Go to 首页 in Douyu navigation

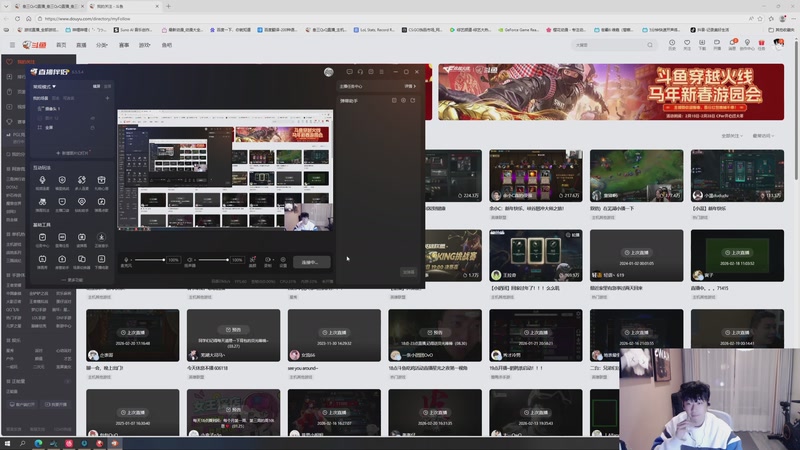click(61, 45)
